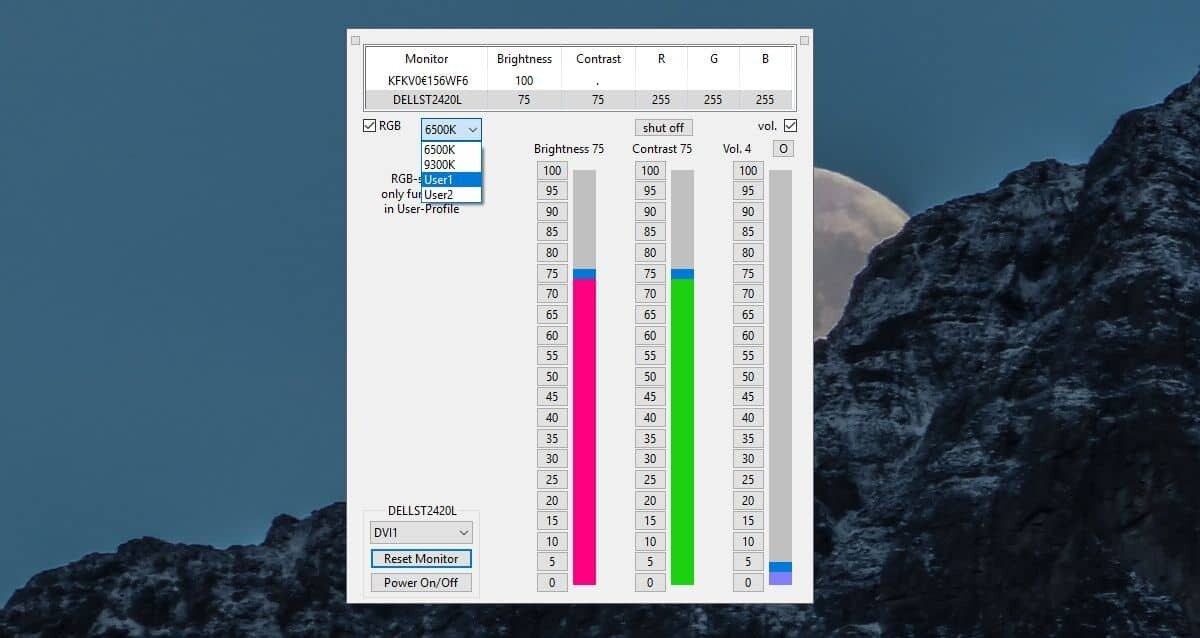Set Brightness to 0
Image resolution: width=1200 pixels, height=638 pixels.
point(552,582)
